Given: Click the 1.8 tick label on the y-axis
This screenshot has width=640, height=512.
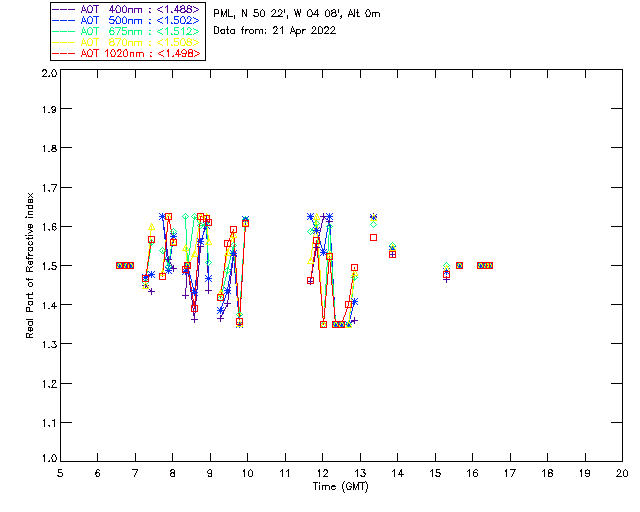Looking at the screenshot, I should (x=48, y=149).
